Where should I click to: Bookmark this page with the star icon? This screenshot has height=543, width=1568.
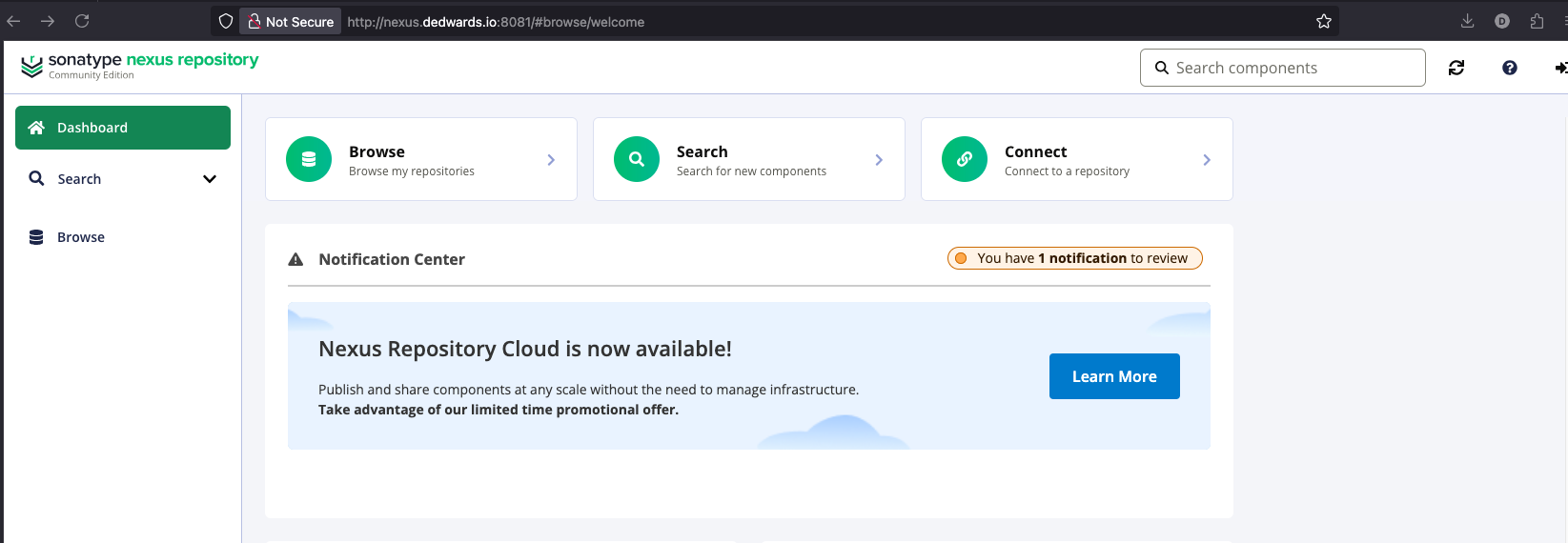point(1324,21)
